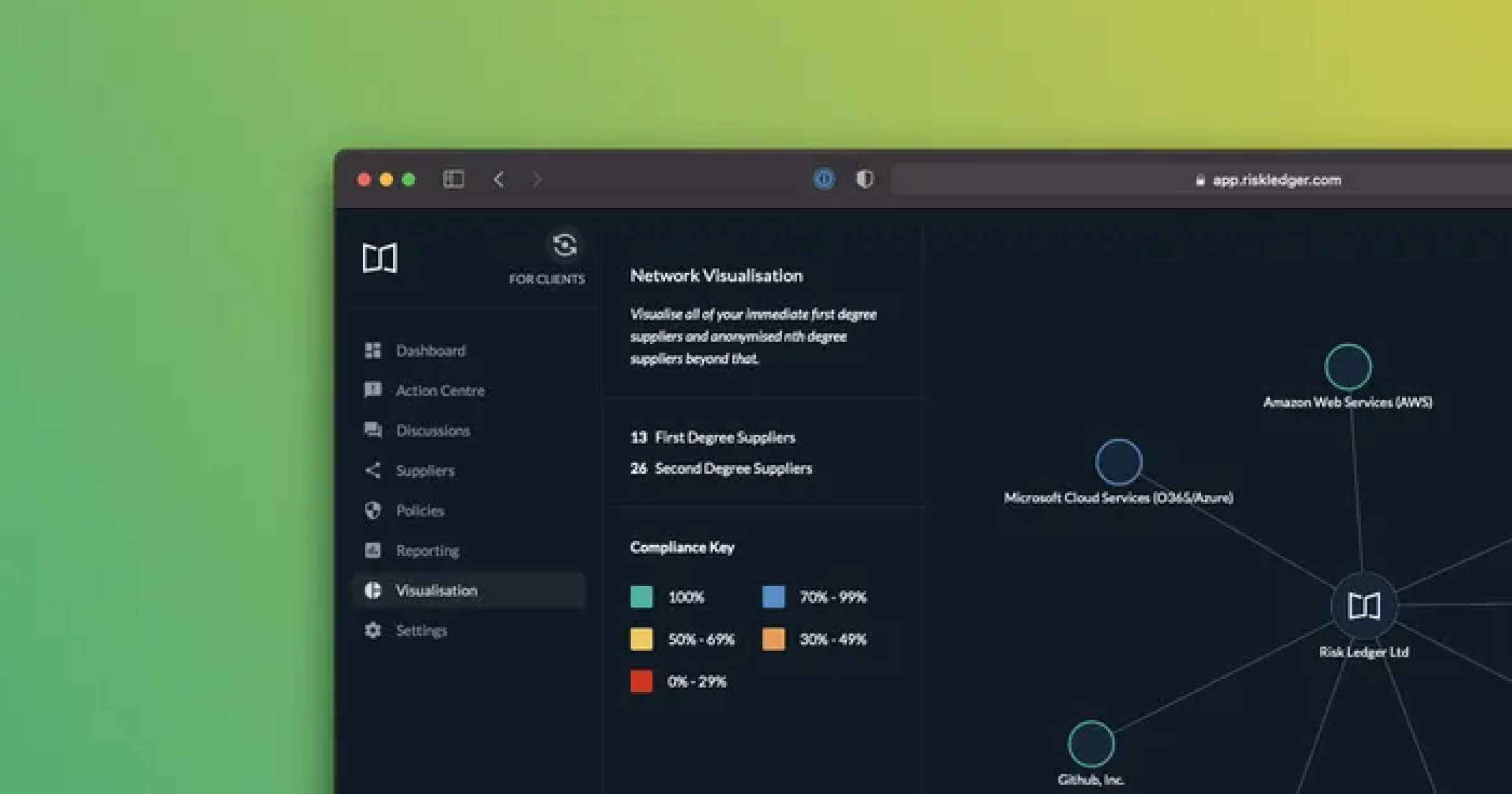
Task: Open the Discussions menu item
Action: coord(469,430)
